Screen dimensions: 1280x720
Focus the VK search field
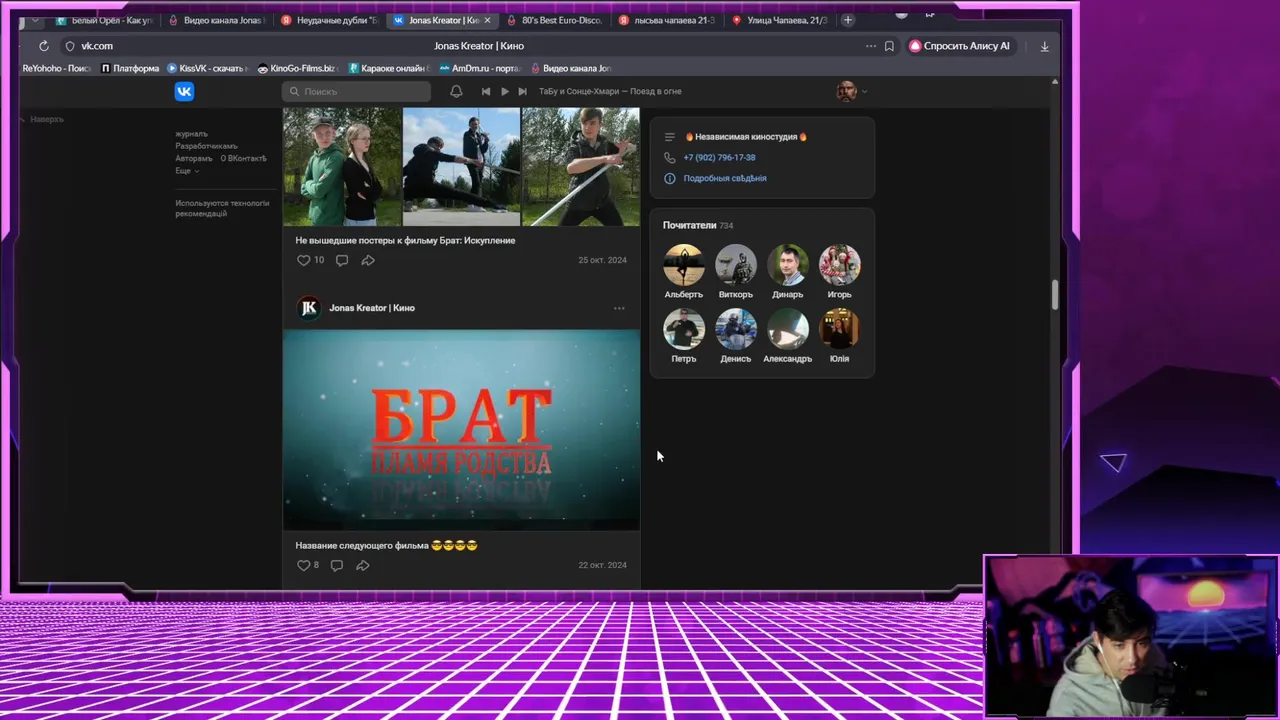coord(357,91)
